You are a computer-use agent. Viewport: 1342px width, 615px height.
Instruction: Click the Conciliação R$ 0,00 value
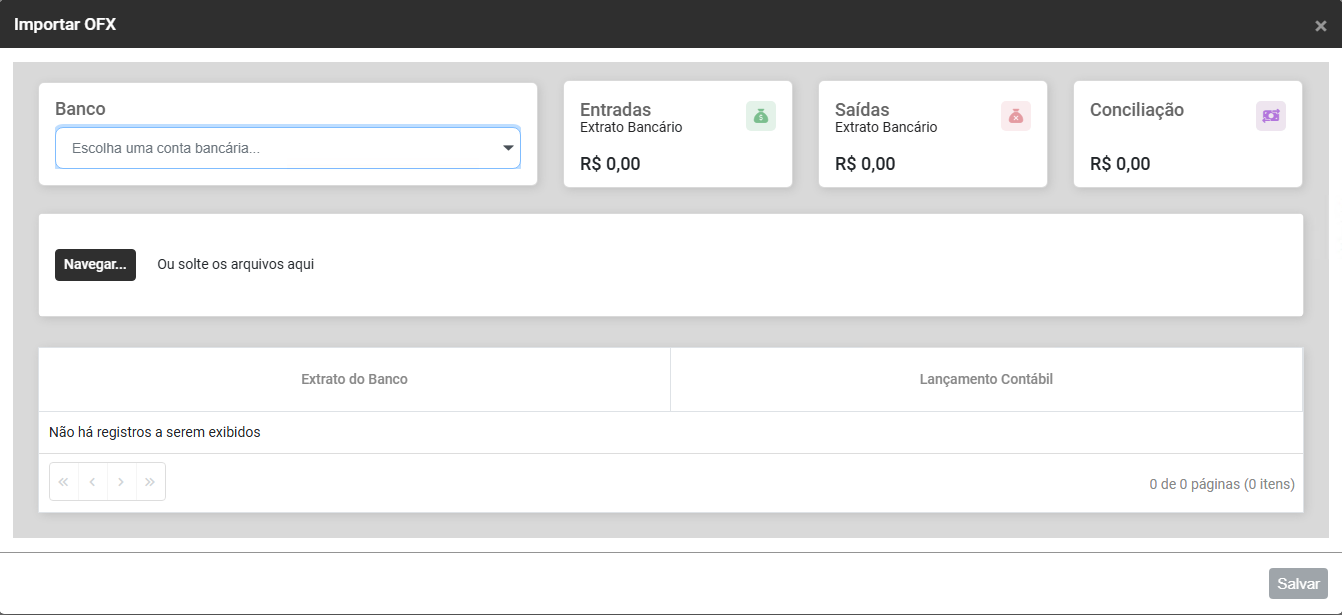(x=1120, y=164)
